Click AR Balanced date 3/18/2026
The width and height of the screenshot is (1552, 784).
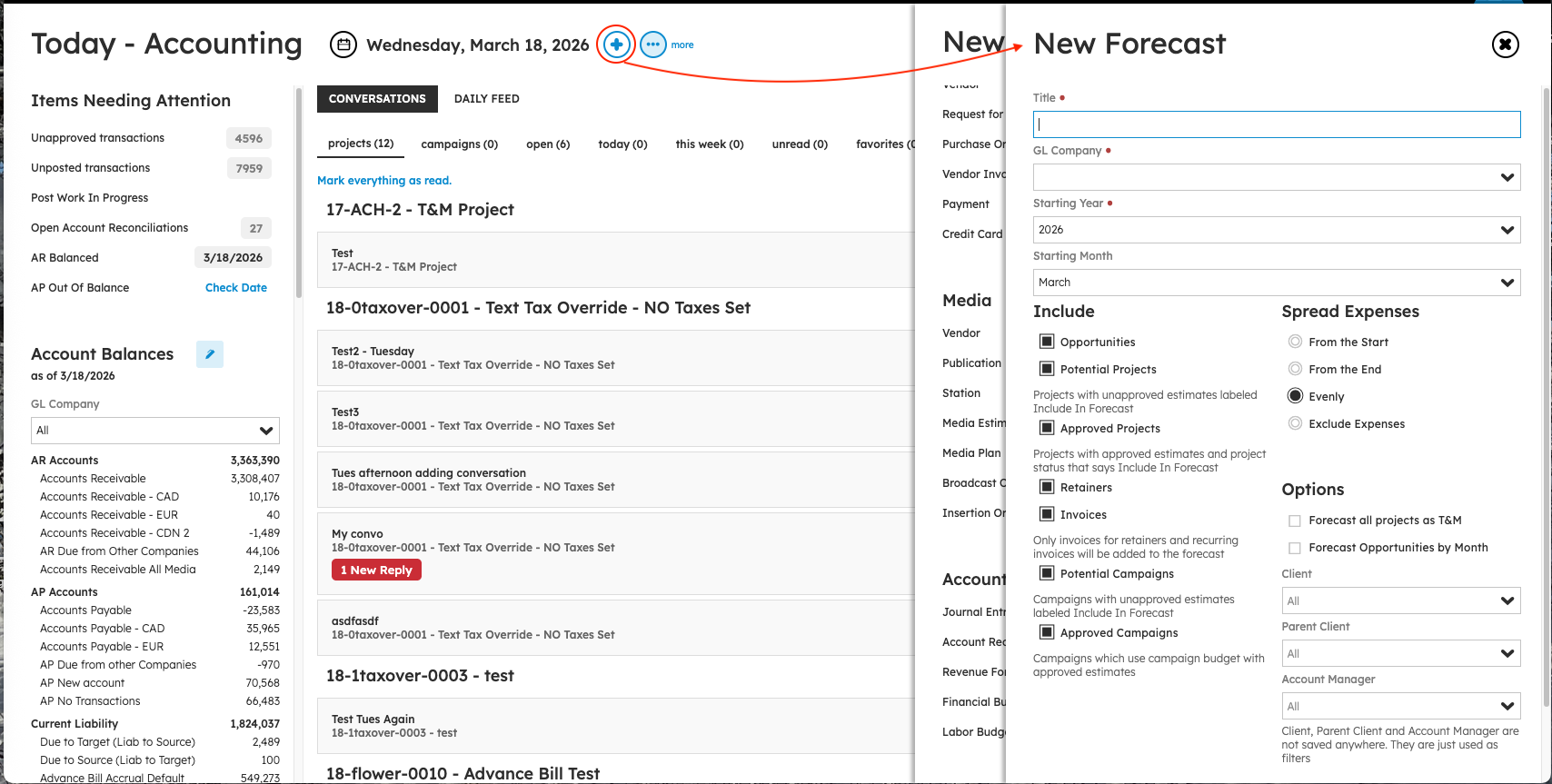pos(233,258)
